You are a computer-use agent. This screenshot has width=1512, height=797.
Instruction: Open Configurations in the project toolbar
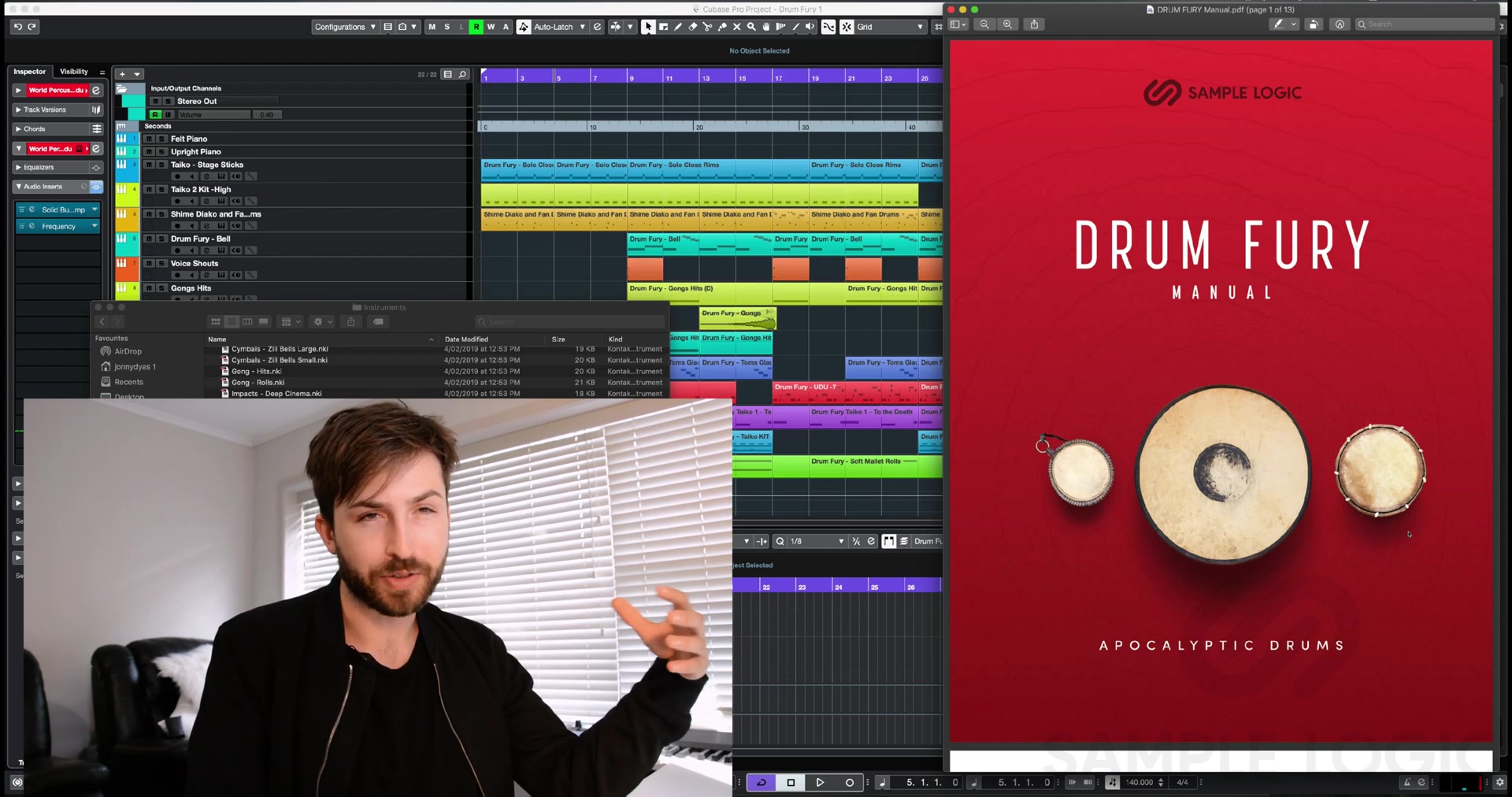click(344, 27)
